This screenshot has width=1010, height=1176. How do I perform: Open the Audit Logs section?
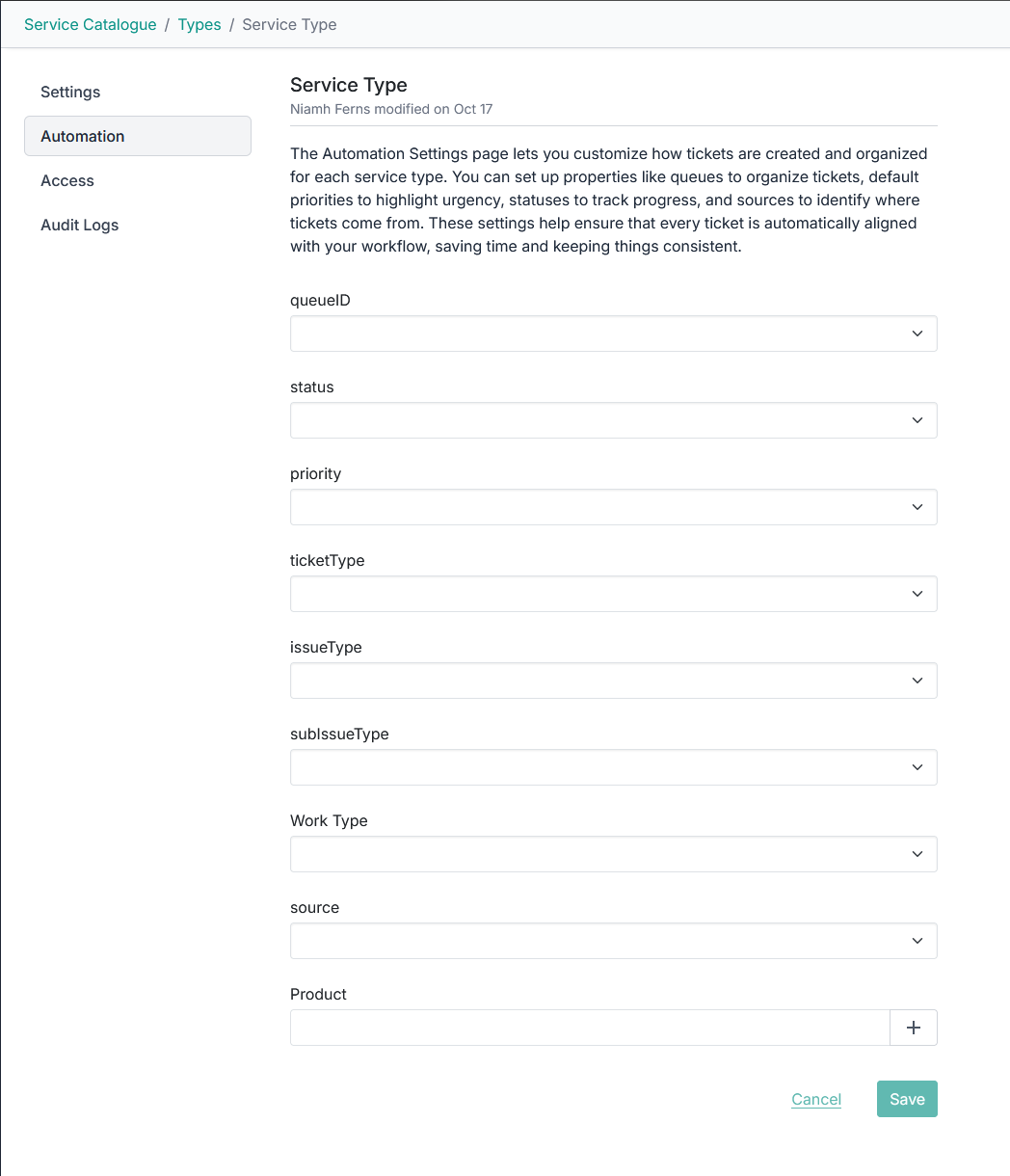pos(80,226)
